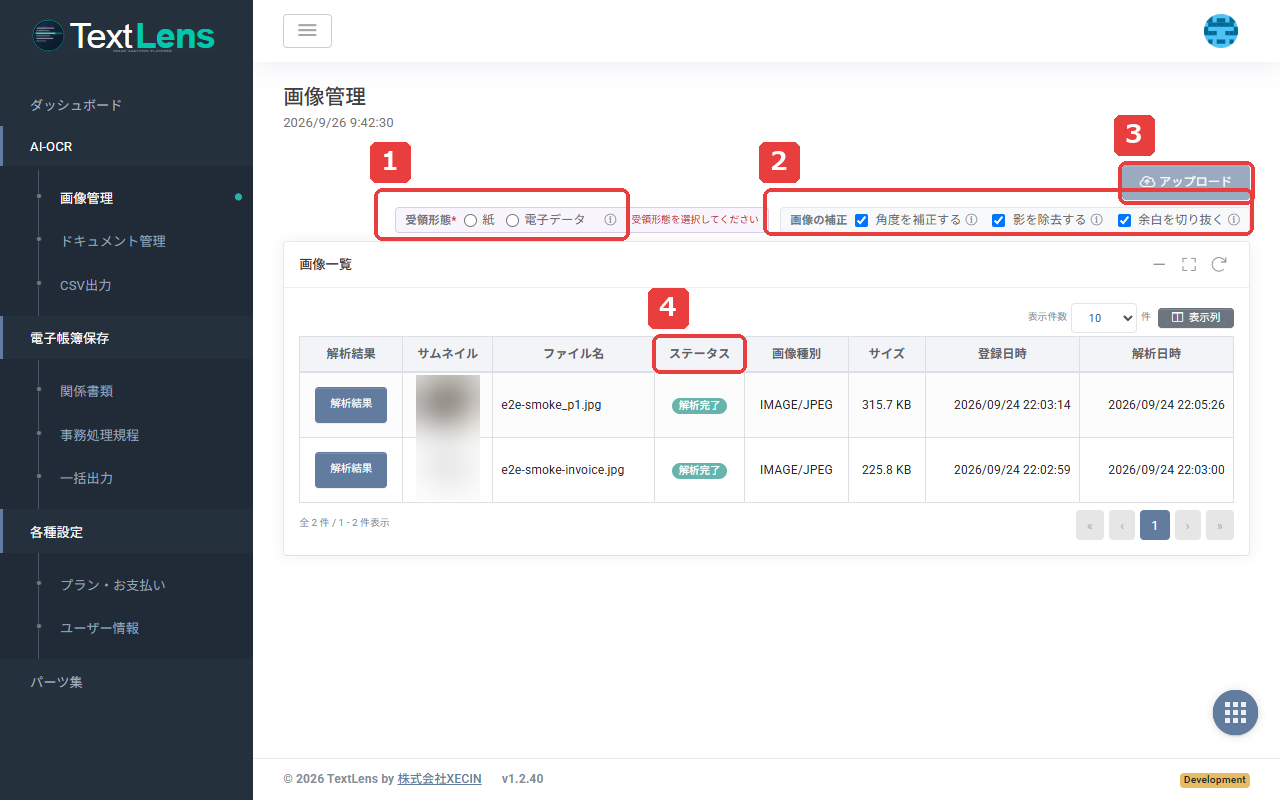Uncheck 角度を補正する checkbox
Screen dimensions: 1280x800
coord(862,220)
